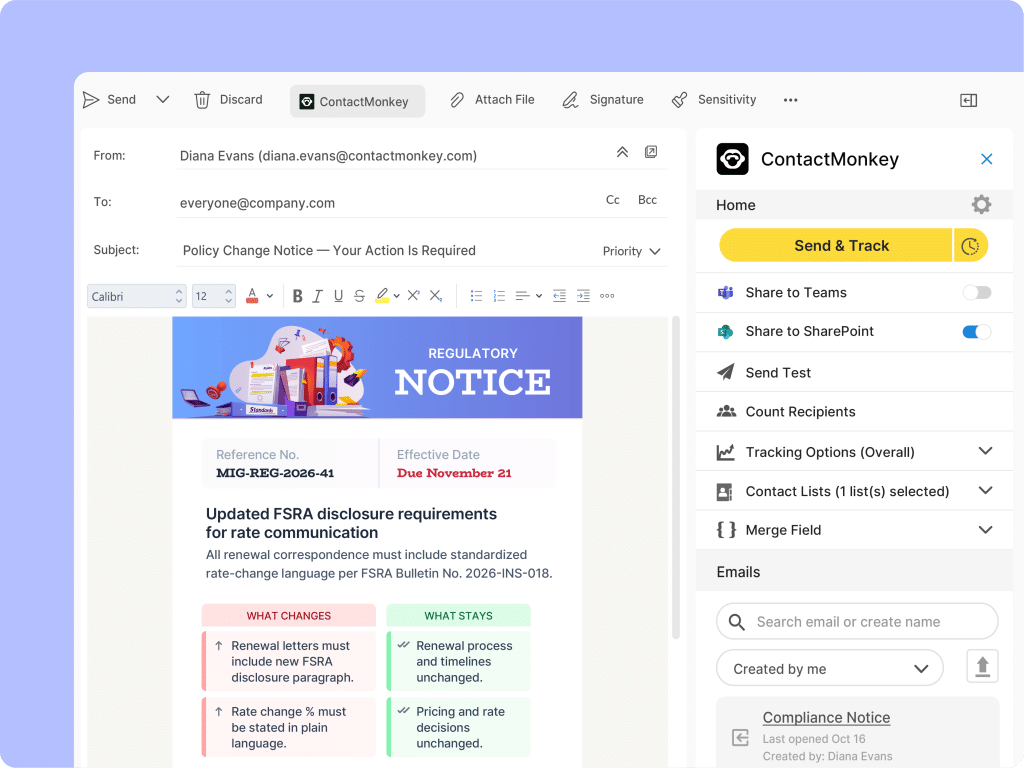1024x768 pixels.
Task: Click the strikethrough formatting icon
Action: click(359, 296)
